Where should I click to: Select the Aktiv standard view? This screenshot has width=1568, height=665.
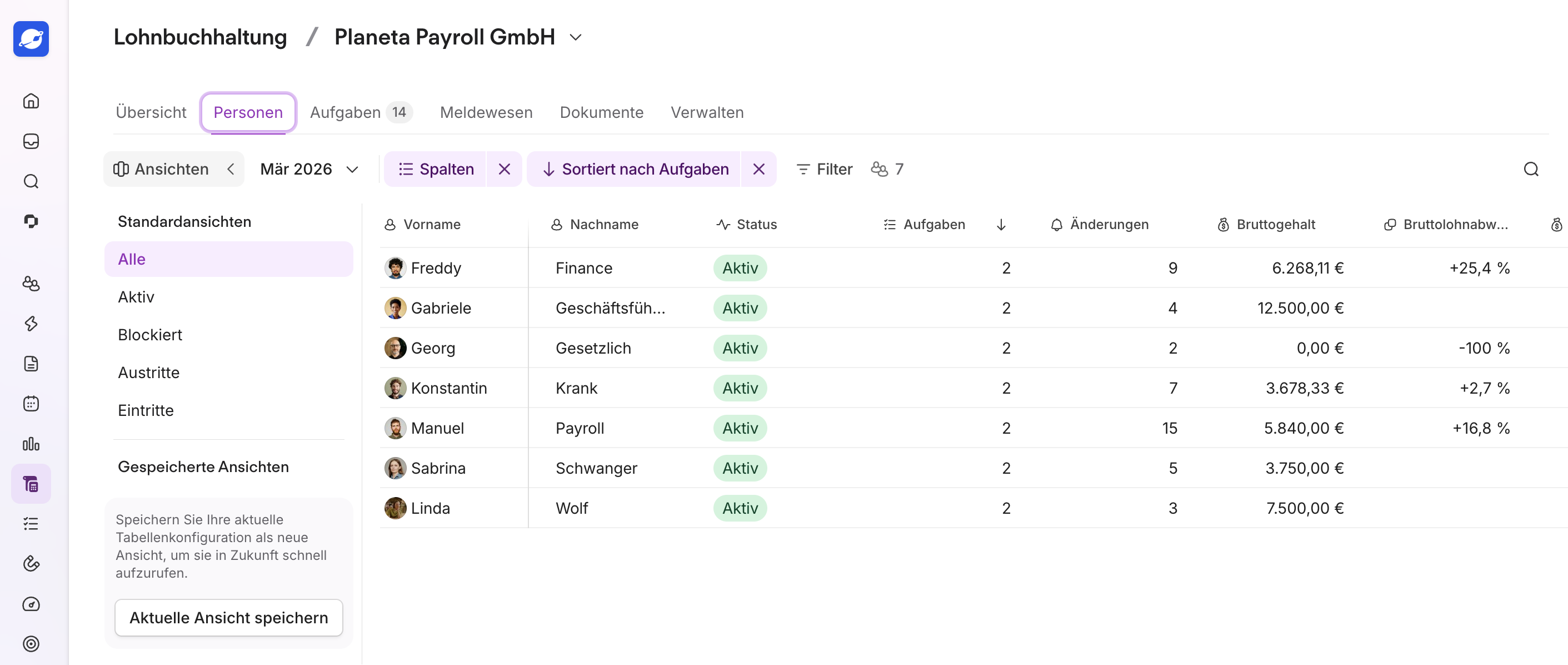click(229, 297)
